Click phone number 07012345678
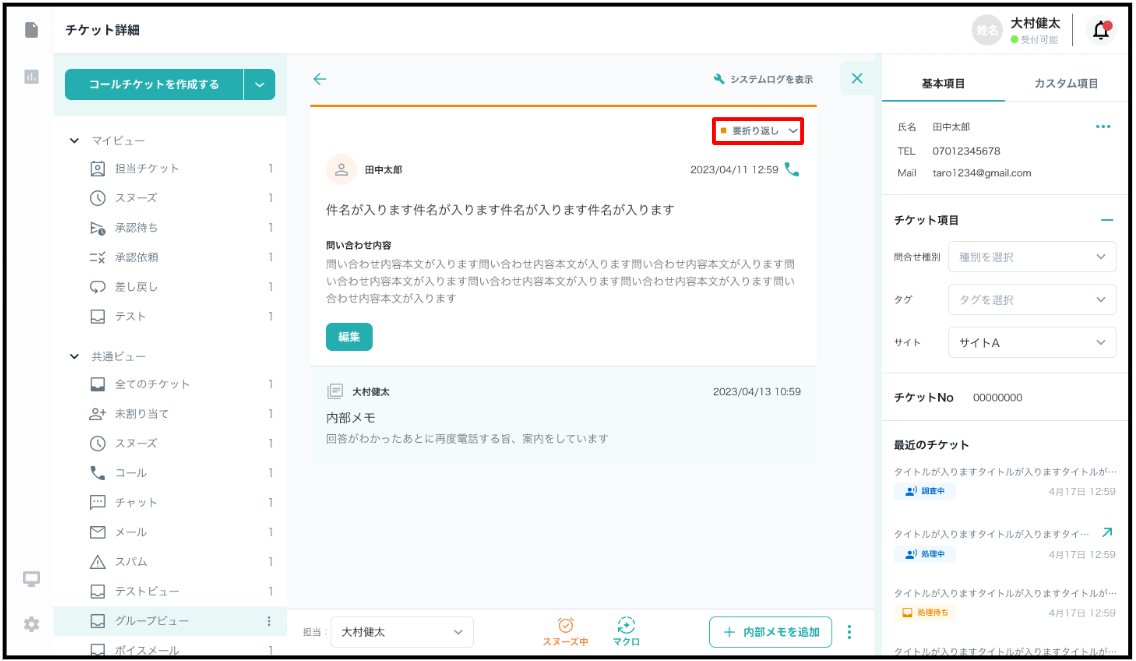The image size is (1136, 661). click(x=966, y=151)
